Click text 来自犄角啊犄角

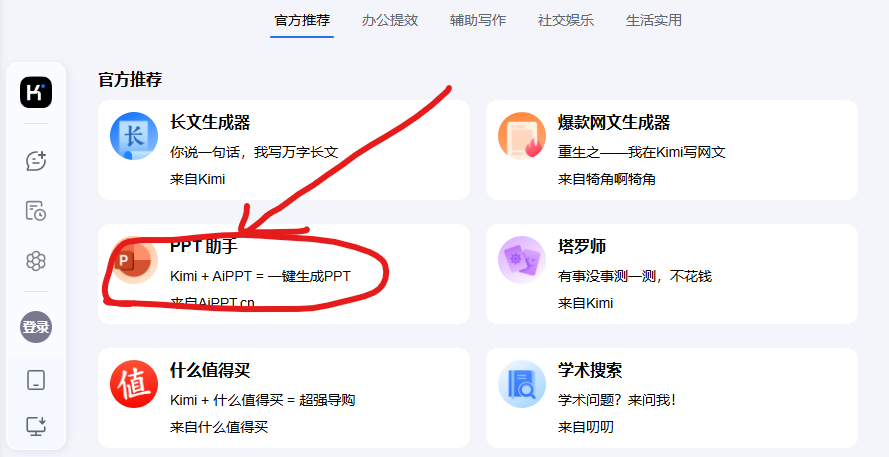(607, 179)
